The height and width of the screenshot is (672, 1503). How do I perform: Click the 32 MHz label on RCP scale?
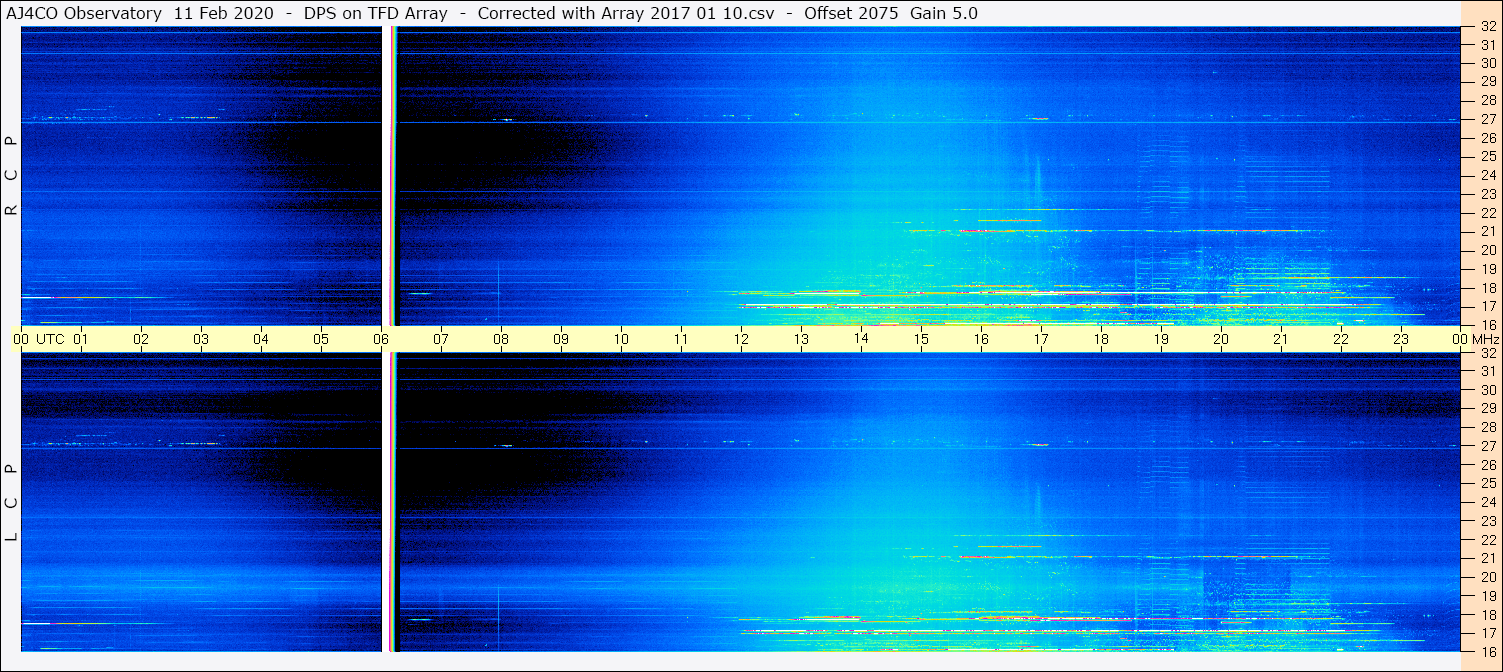point(1487,27)
